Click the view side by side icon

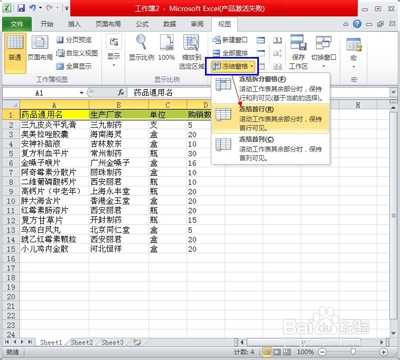(x=277, y=40)
